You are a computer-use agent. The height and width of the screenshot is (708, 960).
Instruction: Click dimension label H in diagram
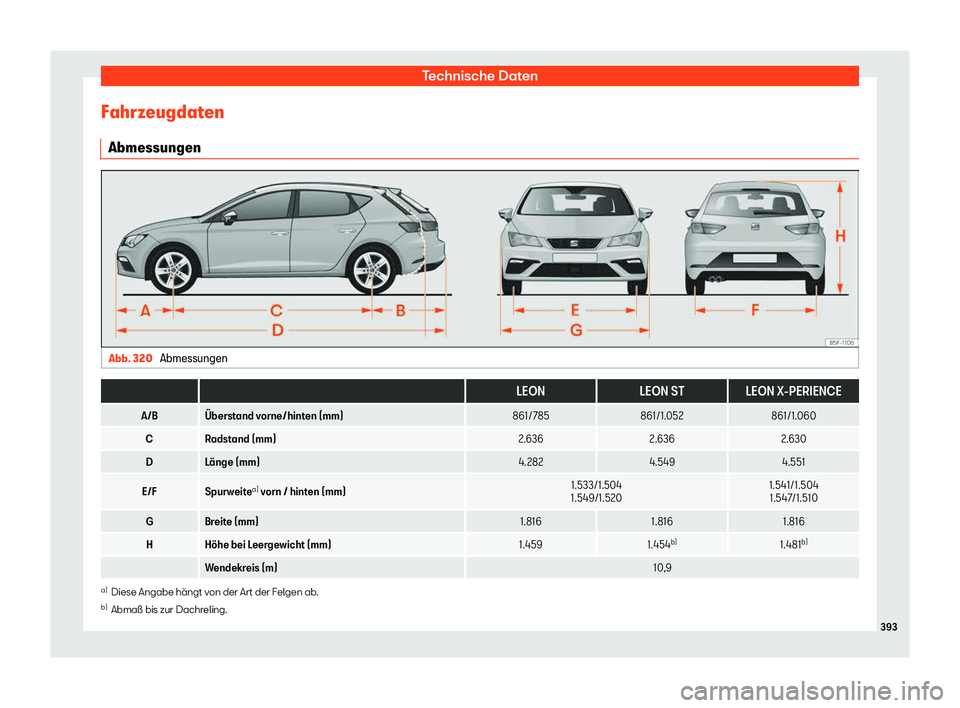pyautogui.click(x=841, y=236)
